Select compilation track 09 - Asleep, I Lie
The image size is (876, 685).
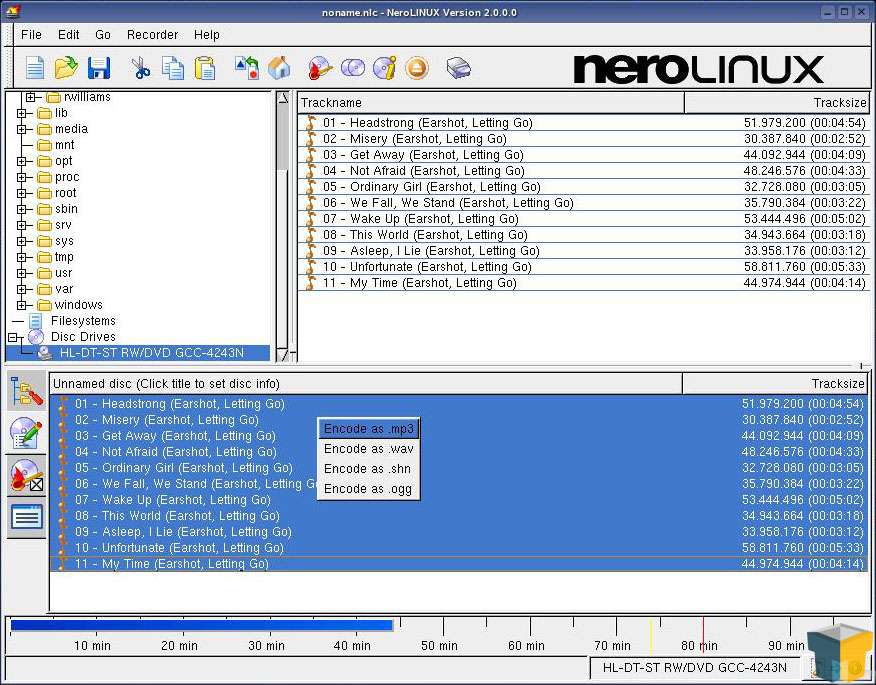459,532
